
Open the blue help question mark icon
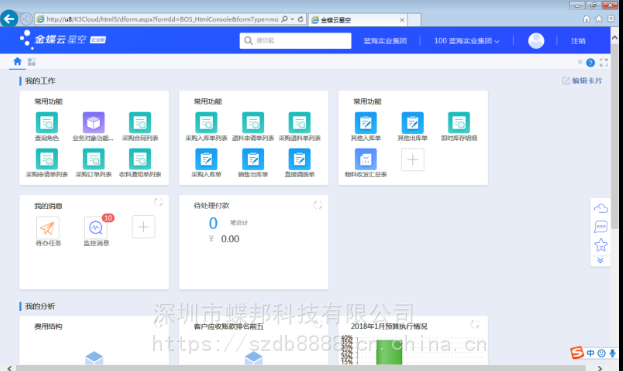click(x=590, y=62)
